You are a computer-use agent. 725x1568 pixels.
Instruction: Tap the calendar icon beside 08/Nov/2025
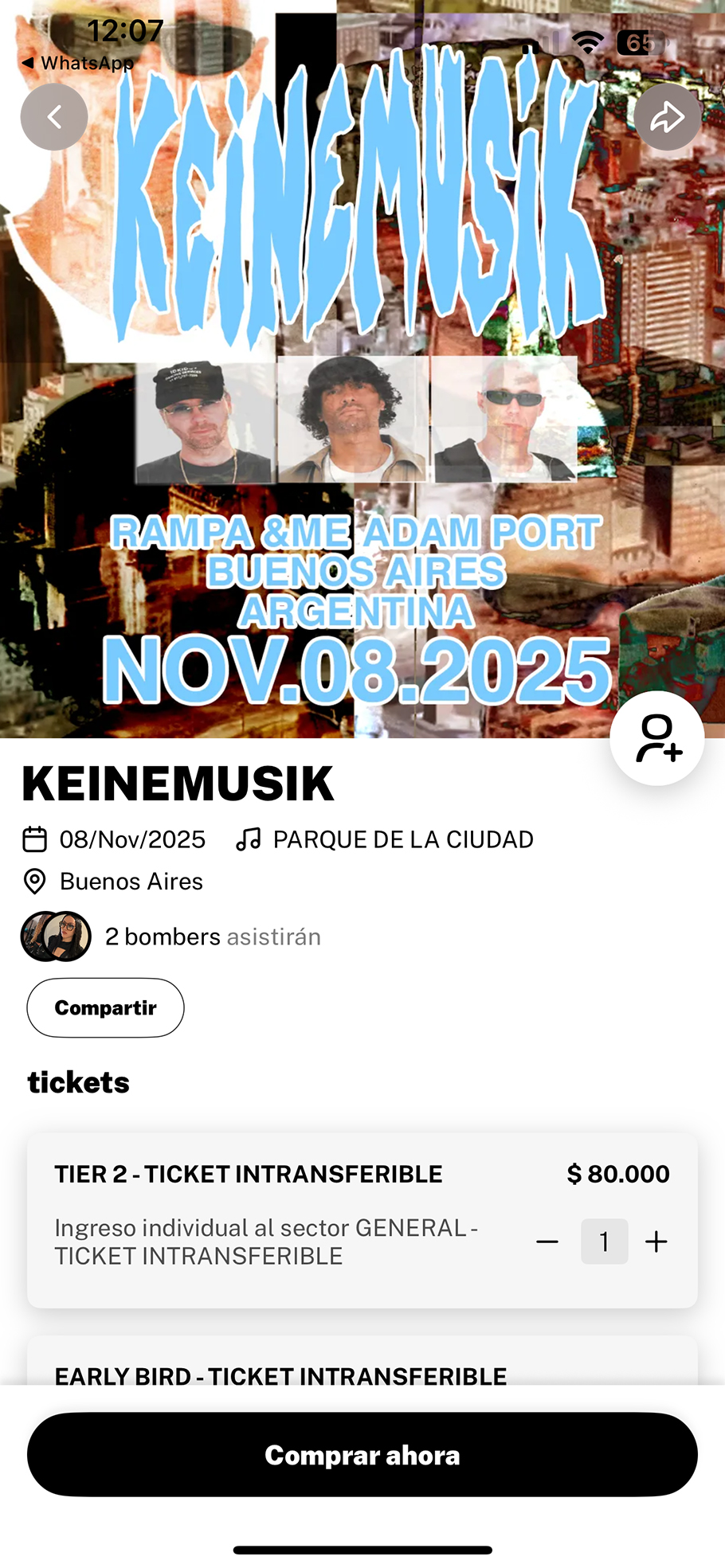34,839
